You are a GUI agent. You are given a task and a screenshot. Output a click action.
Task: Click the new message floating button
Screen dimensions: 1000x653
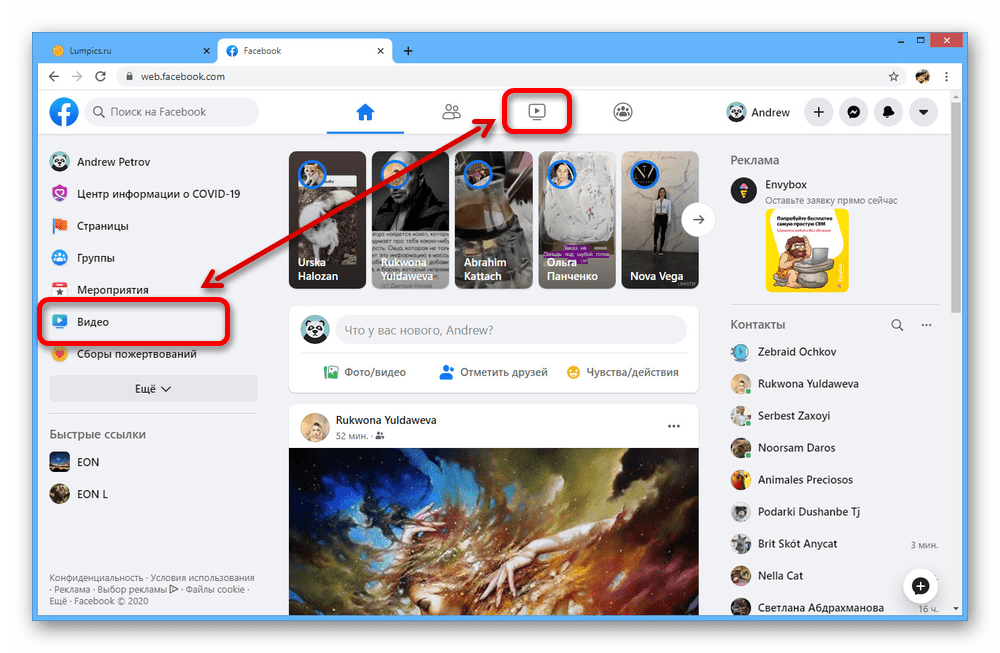click(920, 585)
